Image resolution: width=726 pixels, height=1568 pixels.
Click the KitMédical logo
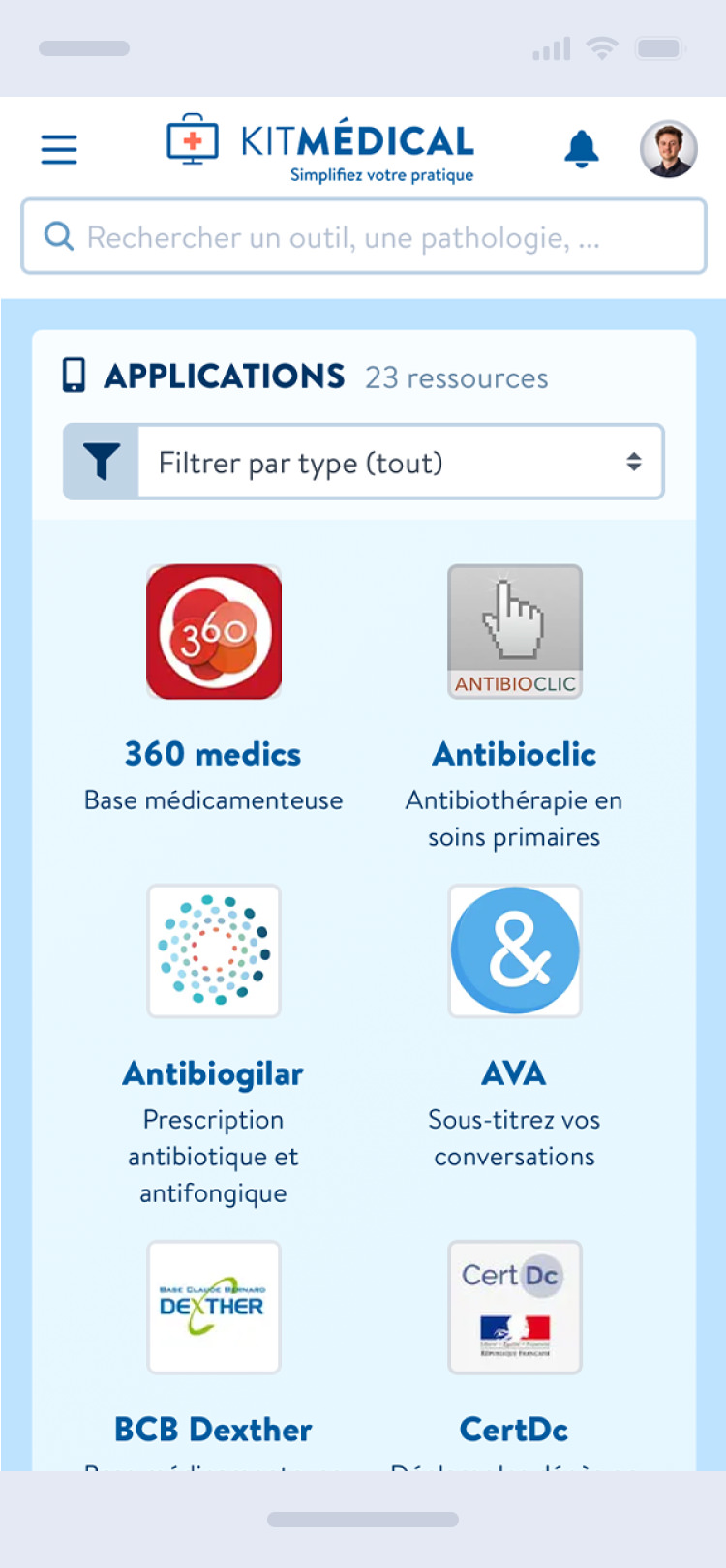pyautogui.click(x=320, y=149)
